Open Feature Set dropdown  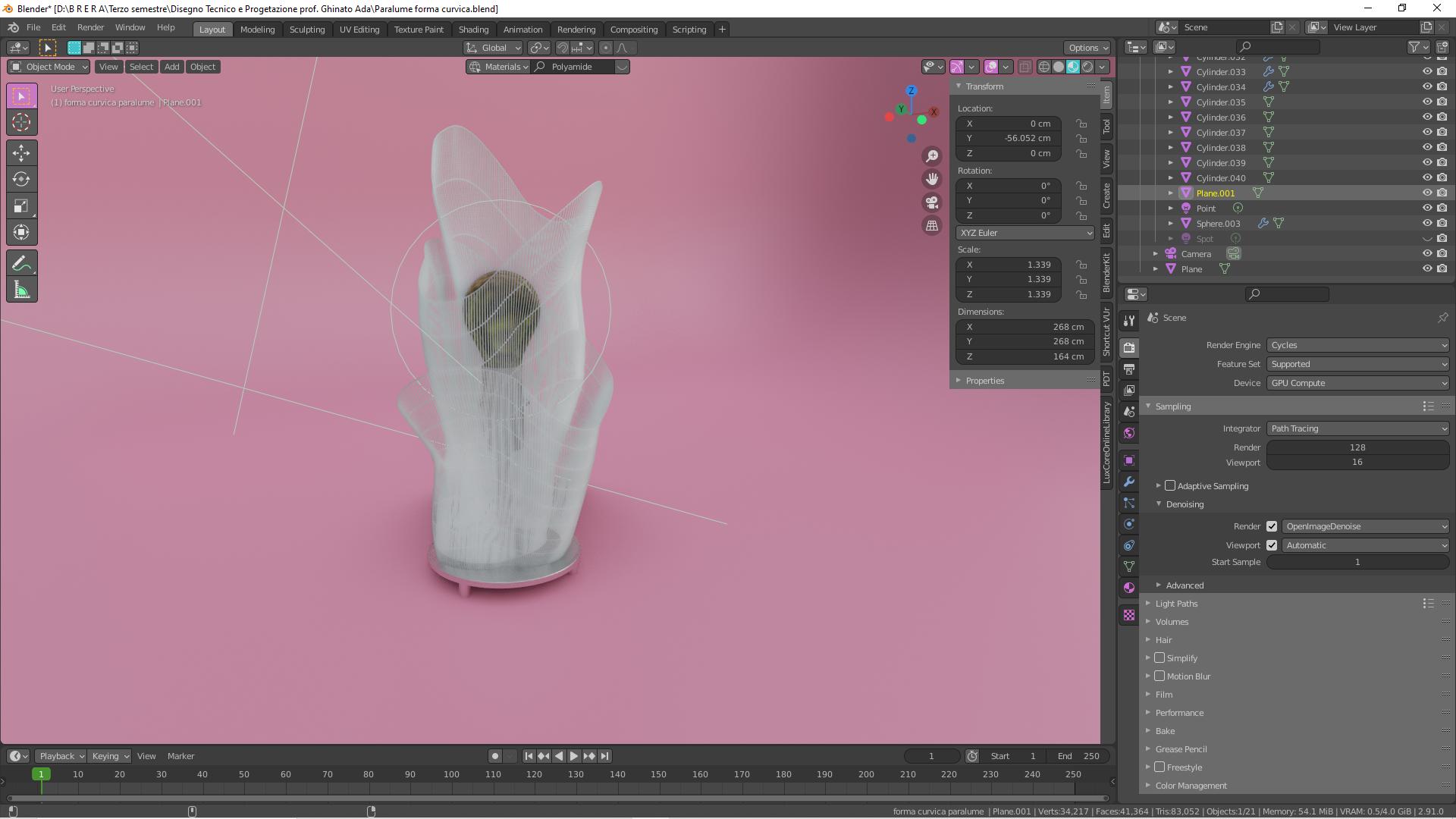pyautogui.click(x=1358, y=364)
